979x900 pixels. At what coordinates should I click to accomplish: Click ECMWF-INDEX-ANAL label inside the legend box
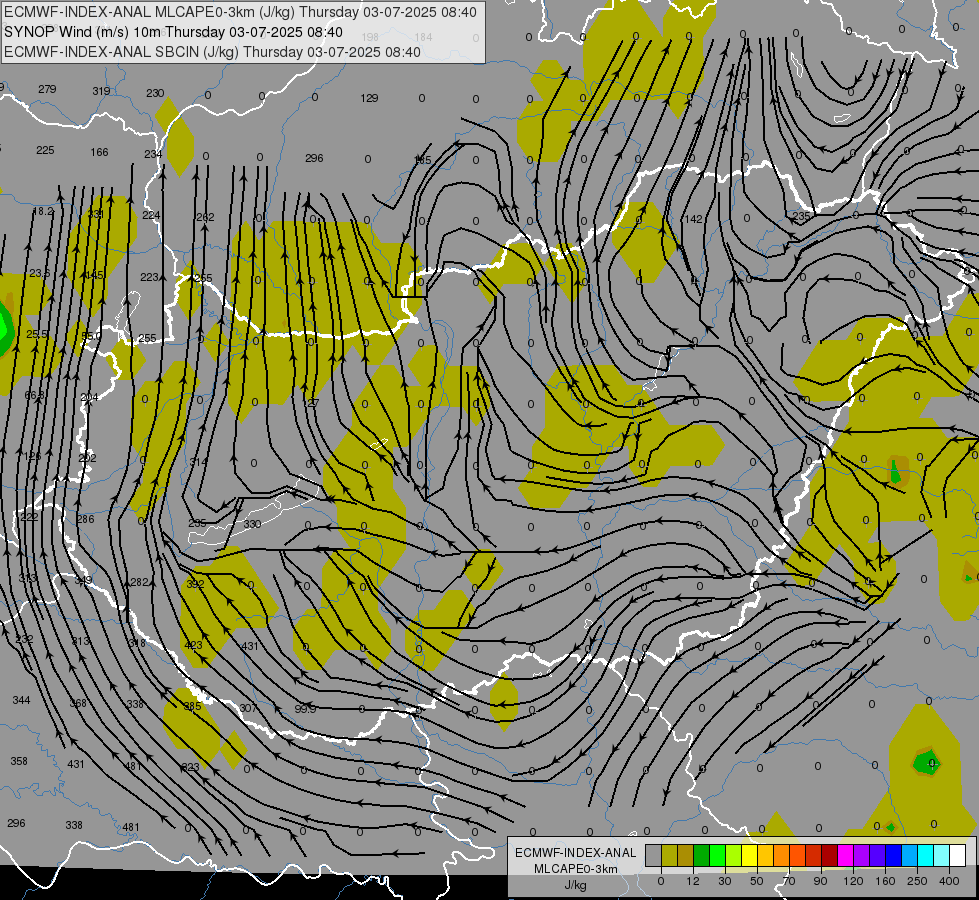[576, 853]
